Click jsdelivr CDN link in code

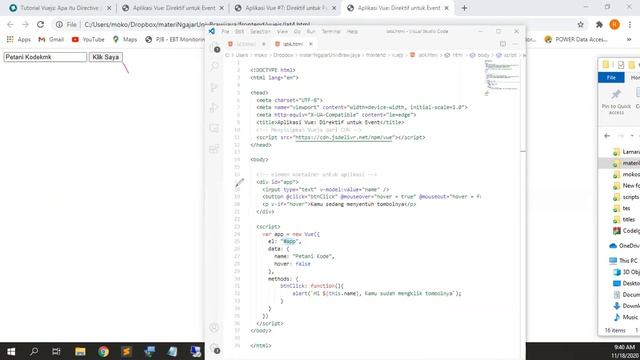(x=343, y=138)
